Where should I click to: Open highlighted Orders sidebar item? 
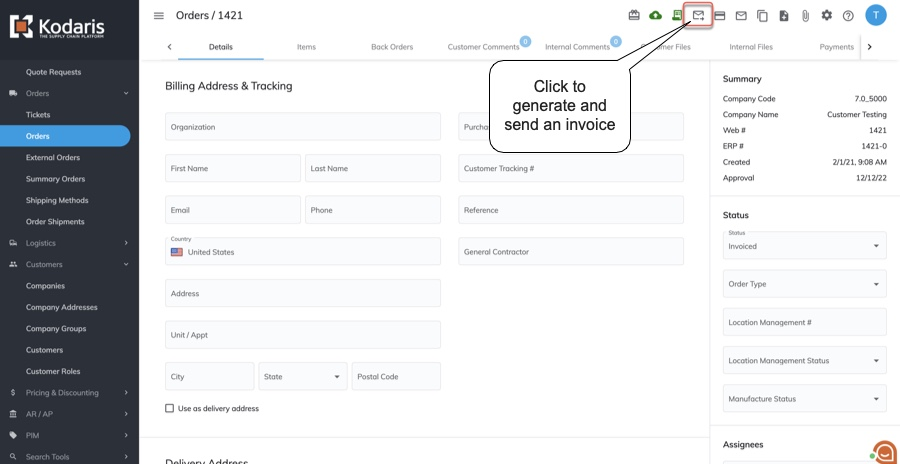[x=65, y=136]
